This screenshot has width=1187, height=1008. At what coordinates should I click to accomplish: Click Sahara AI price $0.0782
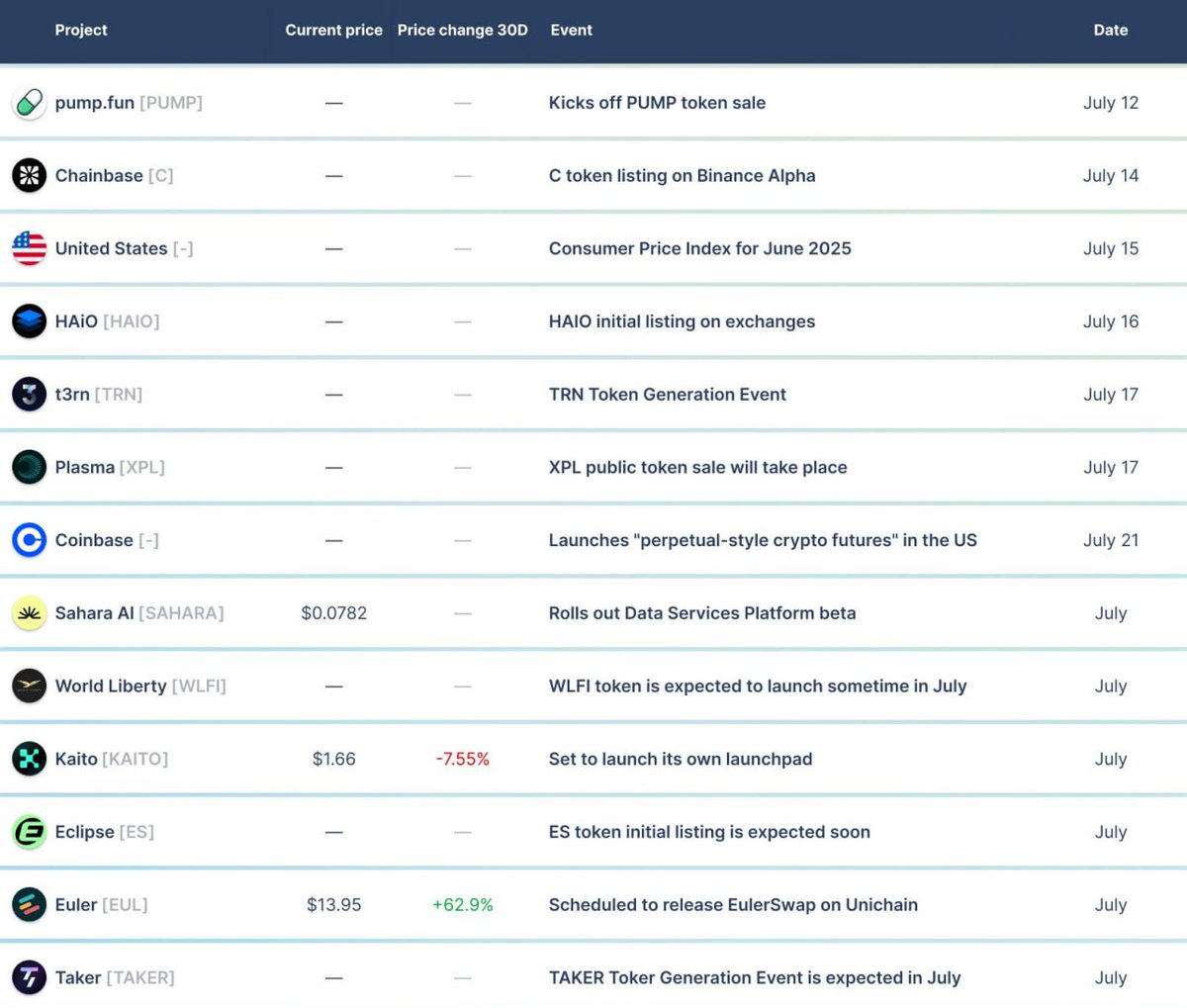333,613
